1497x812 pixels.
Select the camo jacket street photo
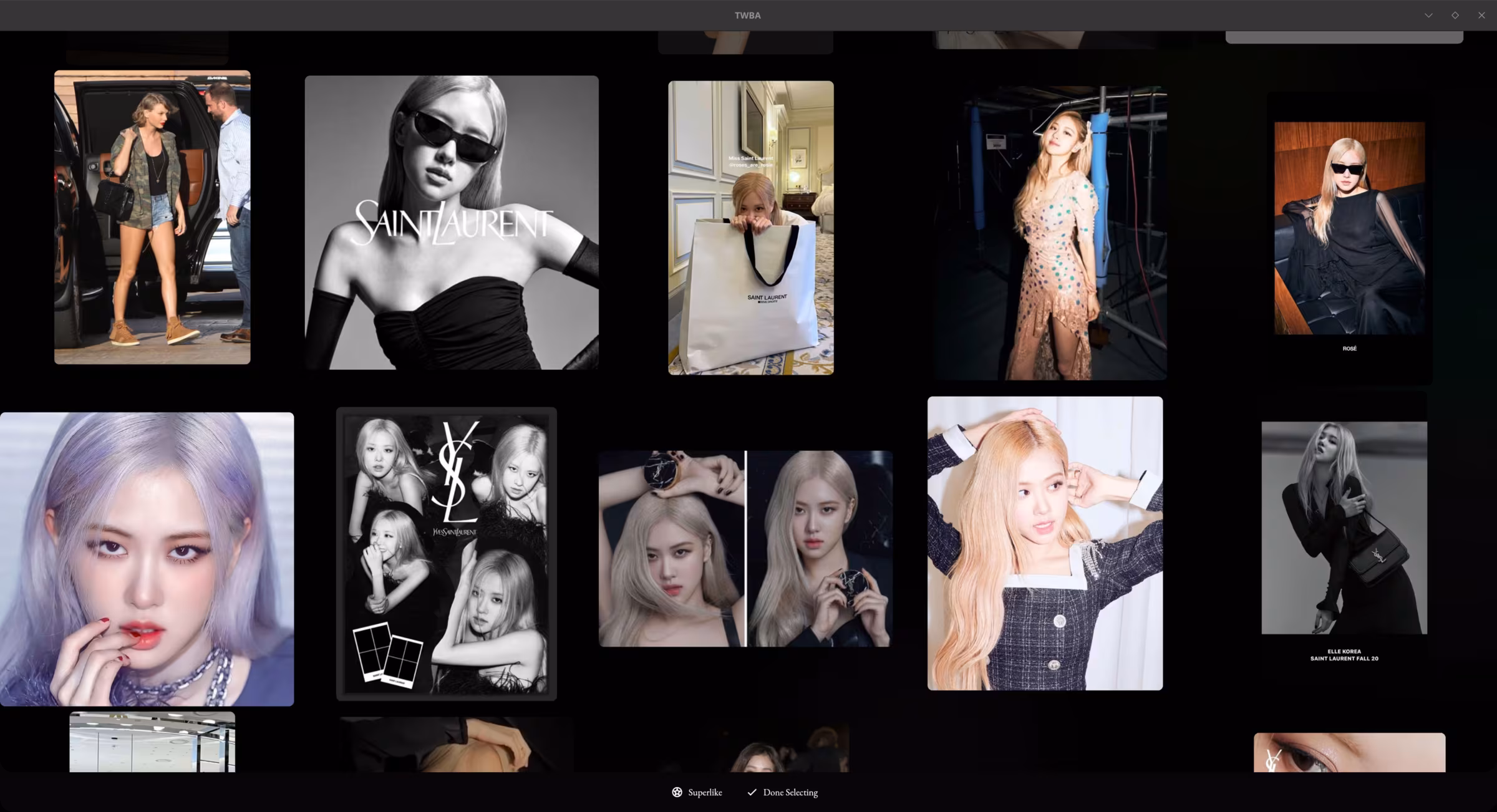pyautogui.click(x=152, y=217)
